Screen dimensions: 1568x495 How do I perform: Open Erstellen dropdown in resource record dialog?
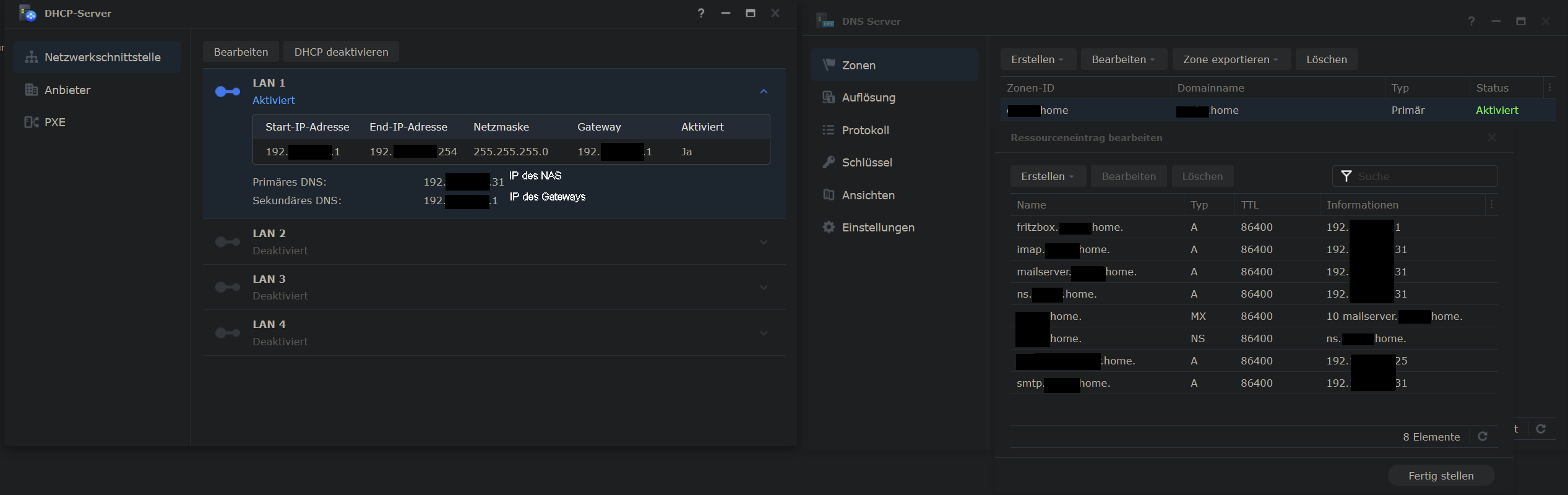(x=1048, y=176)
